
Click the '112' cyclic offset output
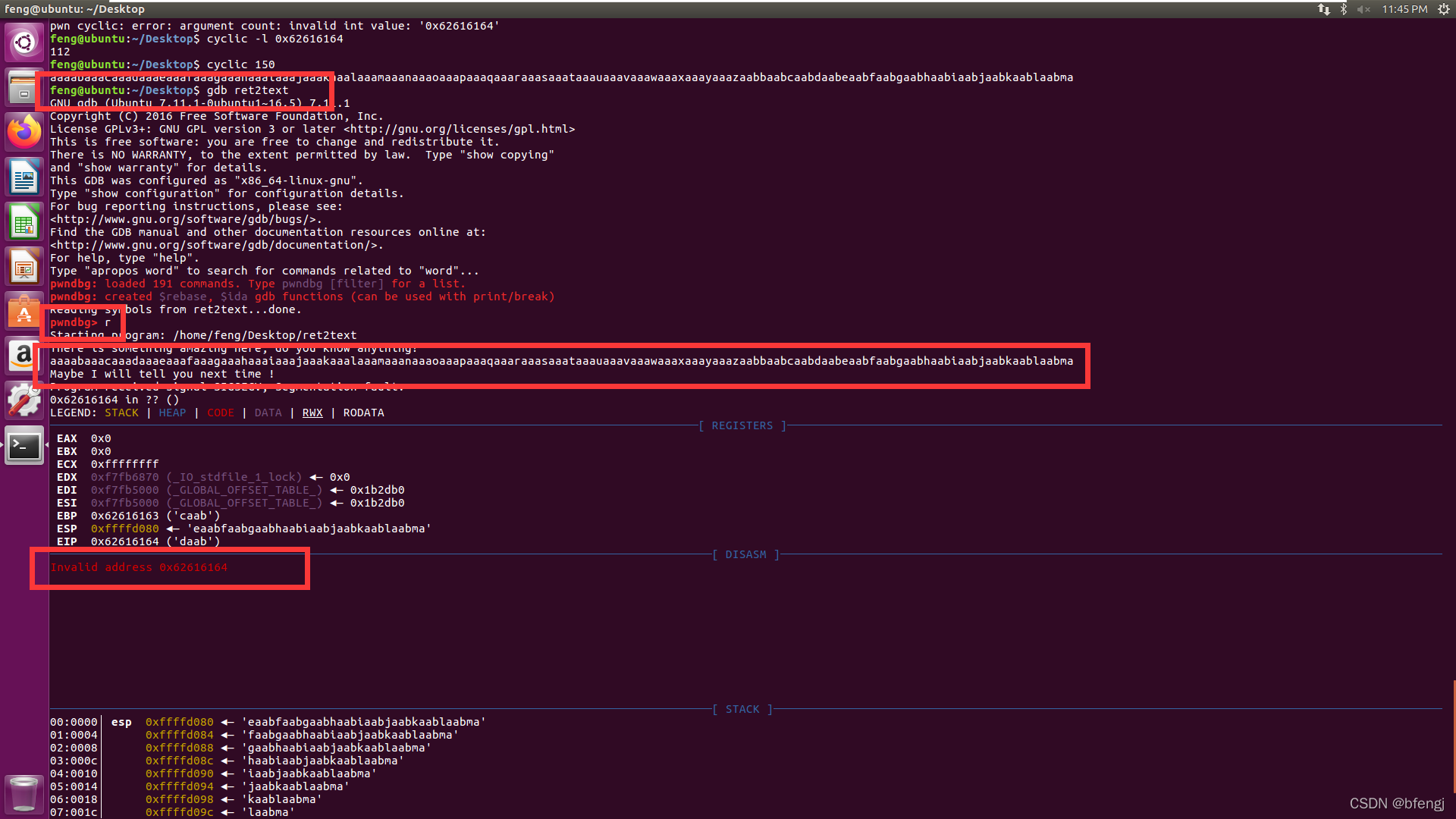(60, 52)
